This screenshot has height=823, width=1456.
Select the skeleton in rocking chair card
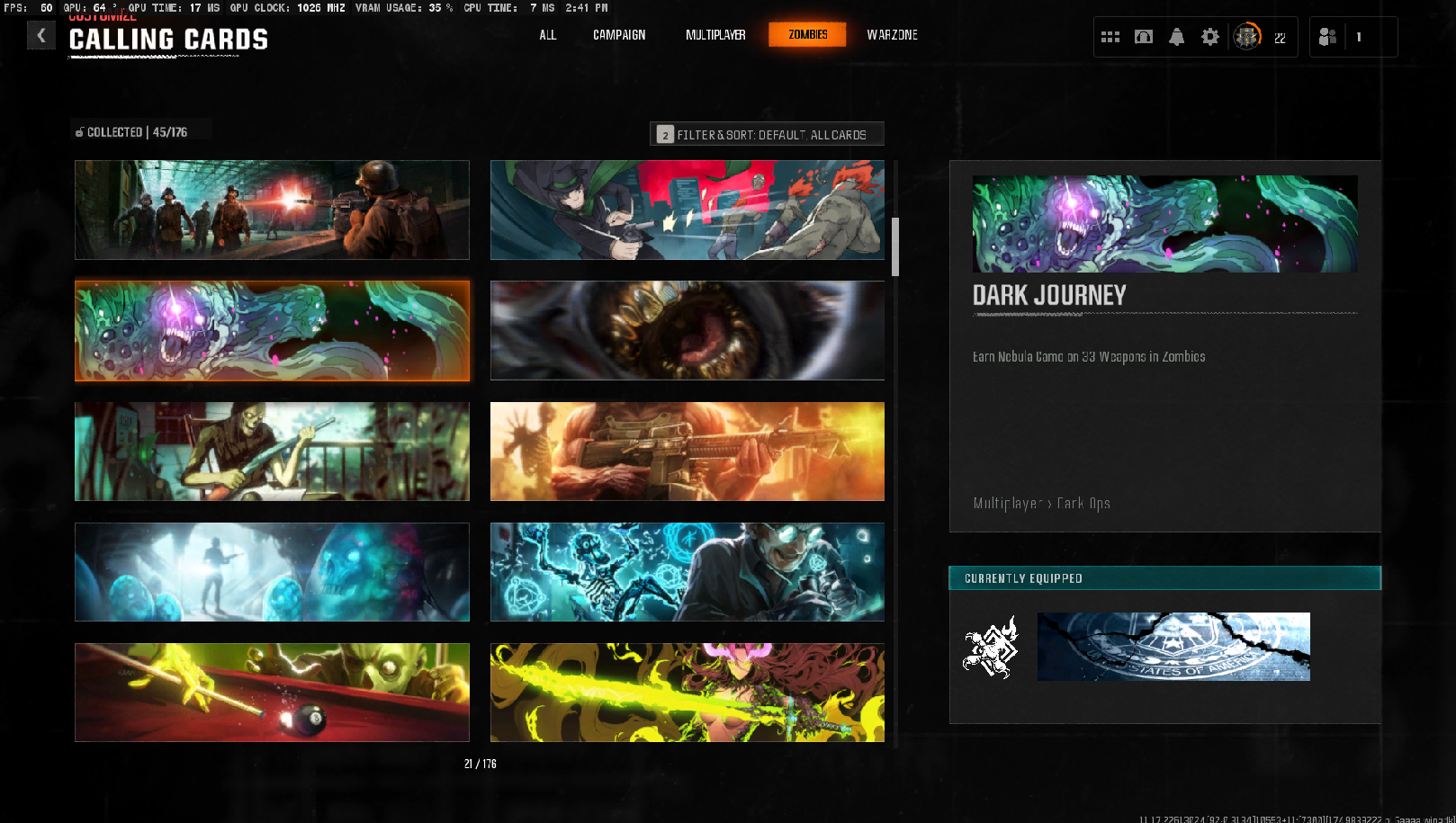click(272, 452)
